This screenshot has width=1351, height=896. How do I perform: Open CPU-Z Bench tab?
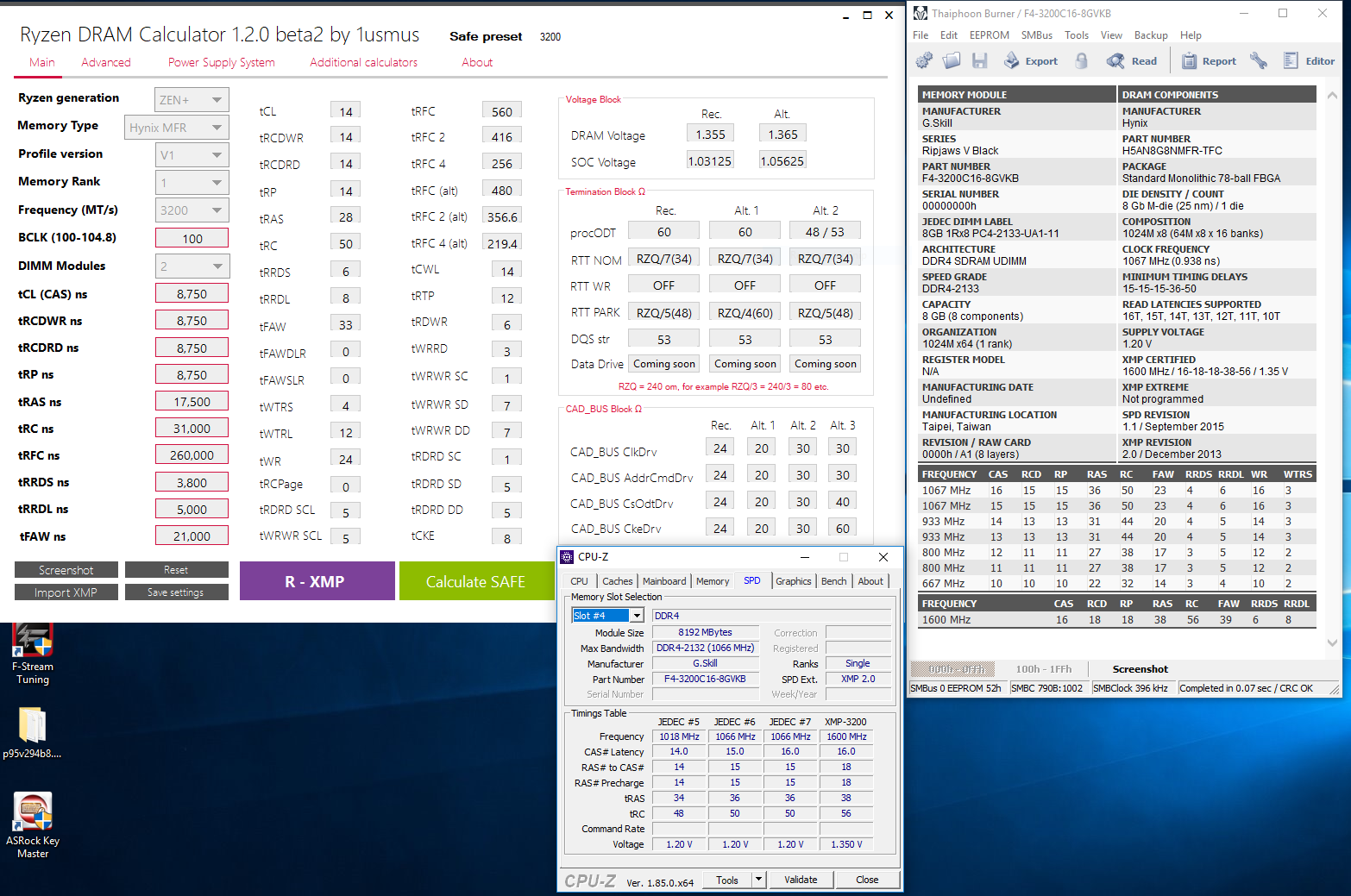(x=834, y=581)
